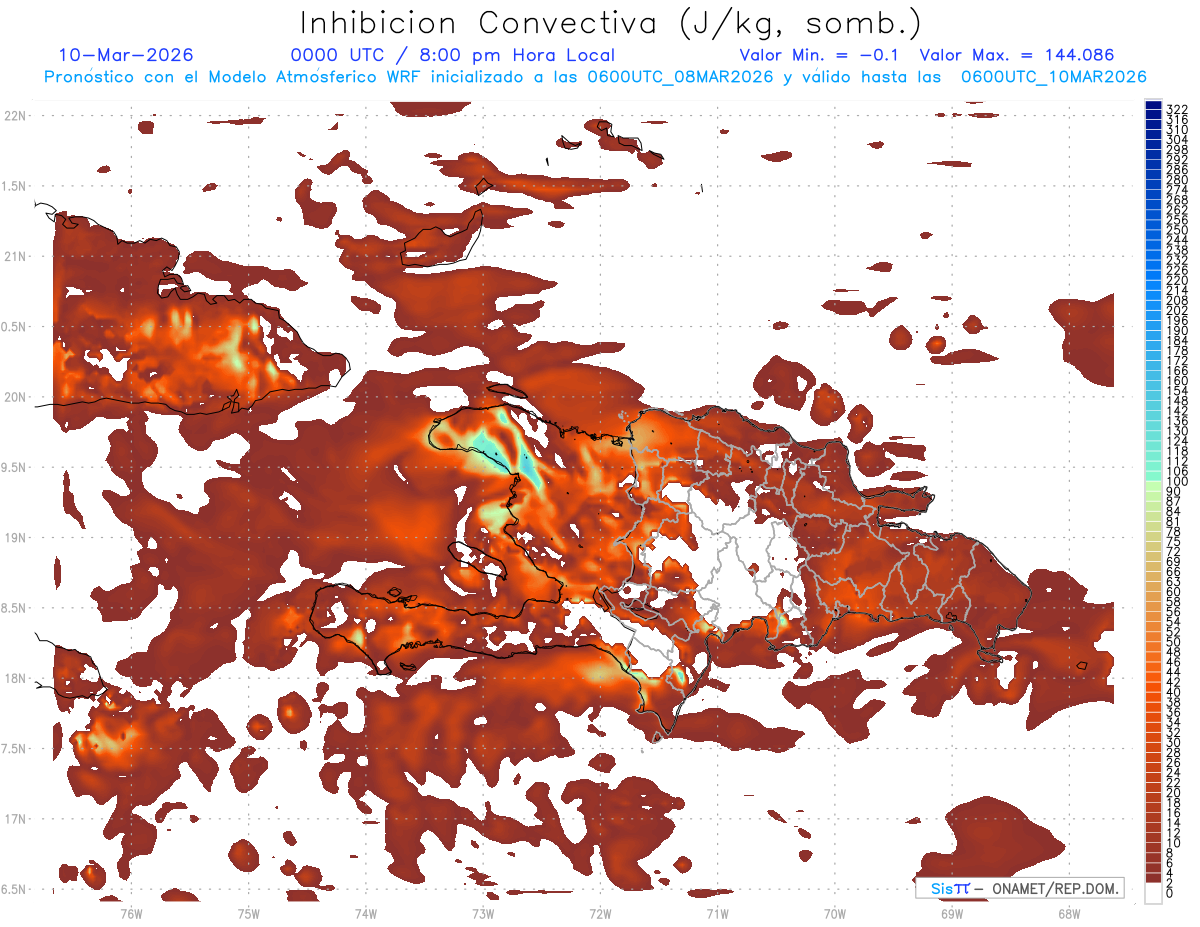1200x927 pixels.
Task: Click the '75W' longitude label
Action: click(x=248, y=912)
